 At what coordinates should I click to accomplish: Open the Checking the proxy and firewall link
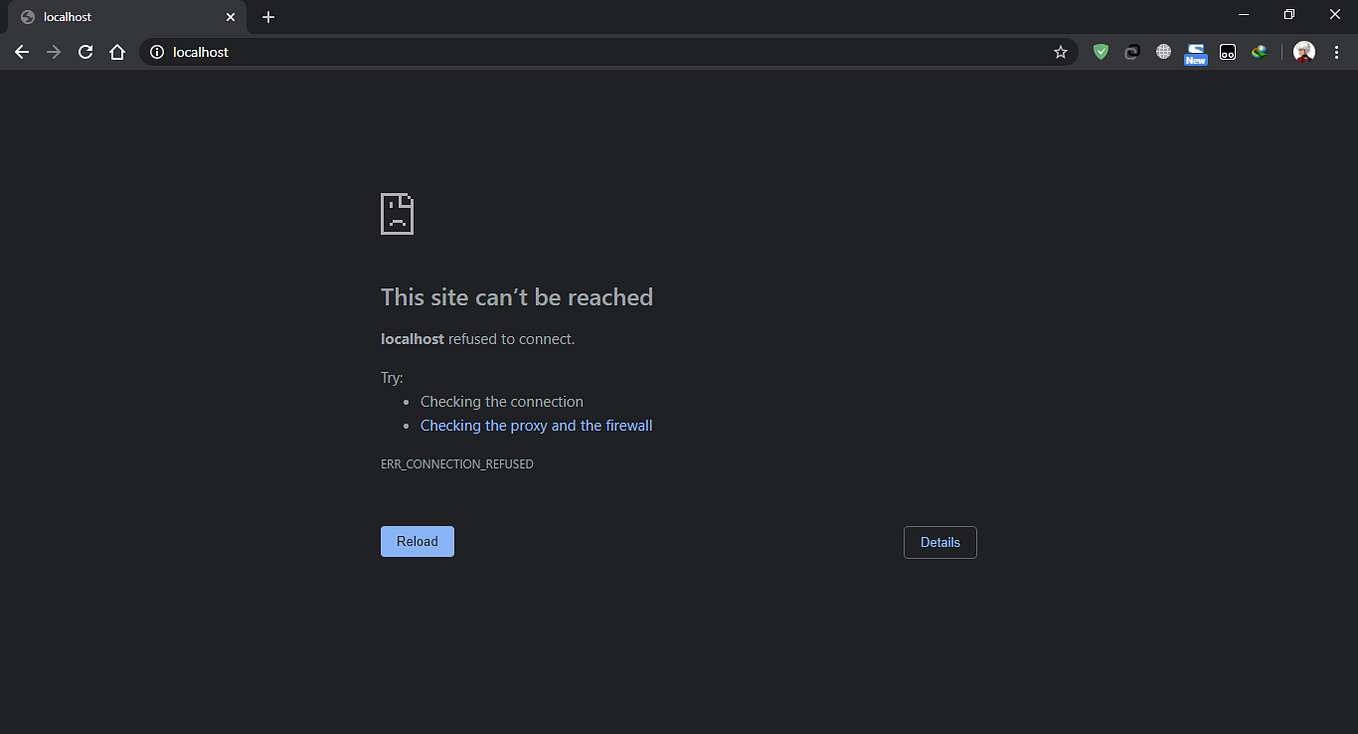pos(536,425)
